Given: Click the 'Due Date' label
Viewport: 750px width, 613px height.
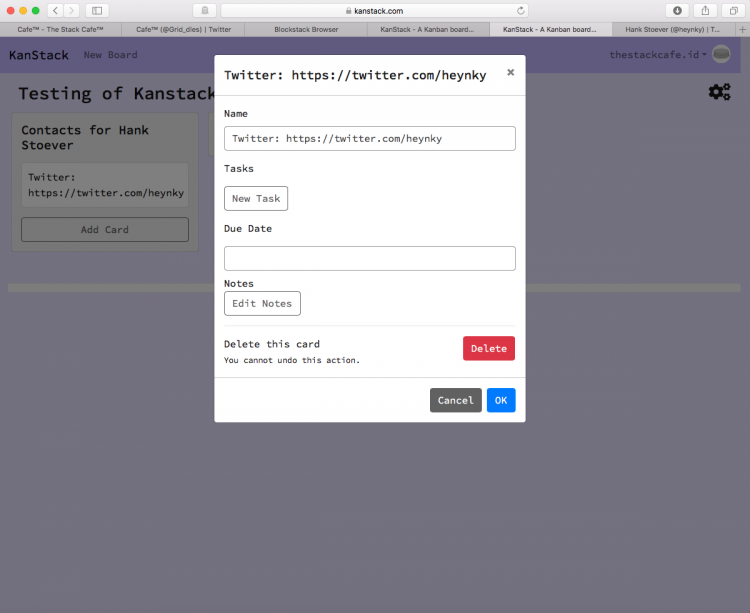Looking at the screenshot, I should (248, 229).
